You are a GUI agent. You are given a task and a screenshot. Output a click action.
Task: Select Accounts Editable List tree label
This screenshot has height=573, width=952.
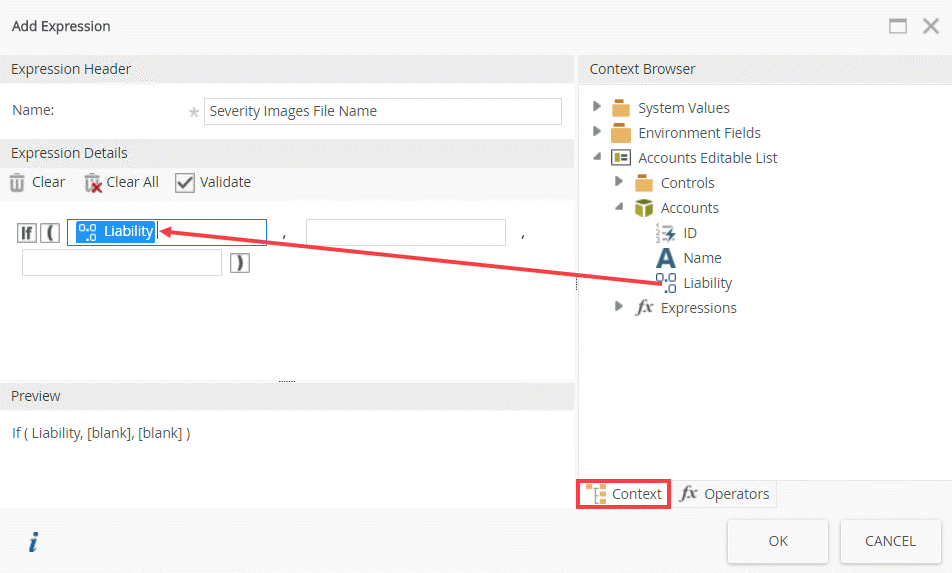point(707,158)
